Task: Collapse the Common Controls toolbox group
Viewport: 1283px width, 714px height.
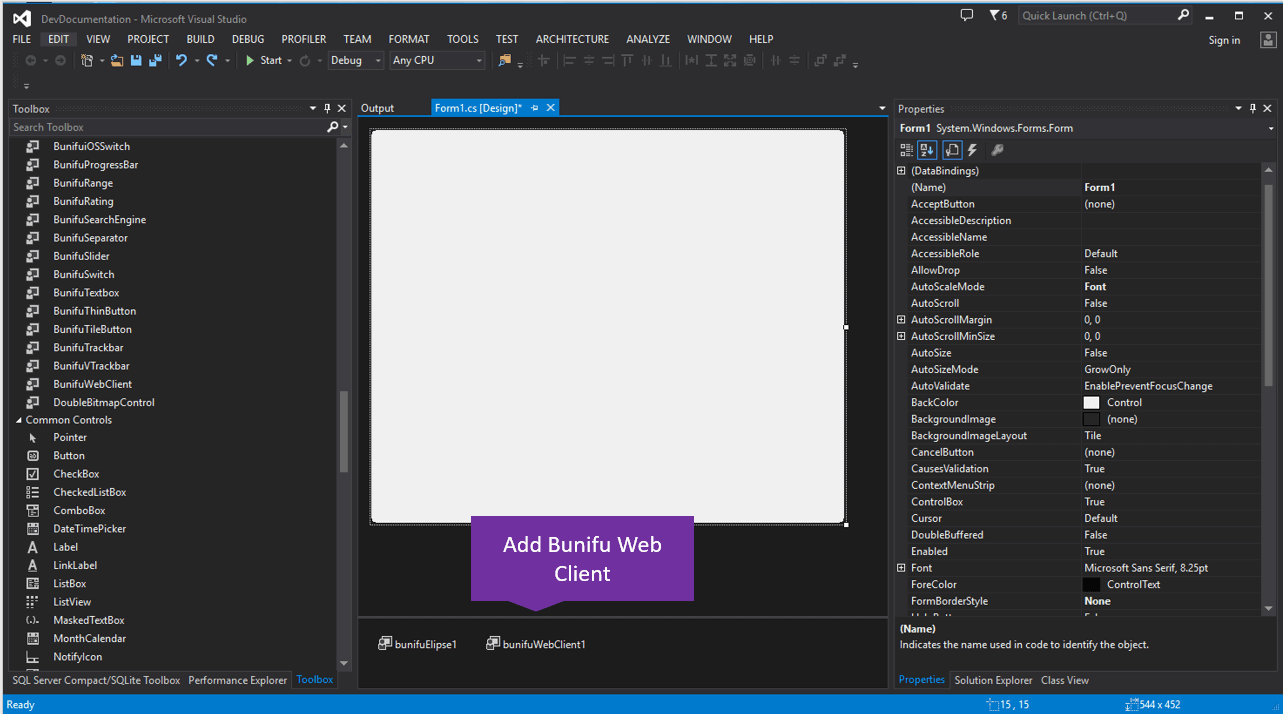Action: (19, 420)
